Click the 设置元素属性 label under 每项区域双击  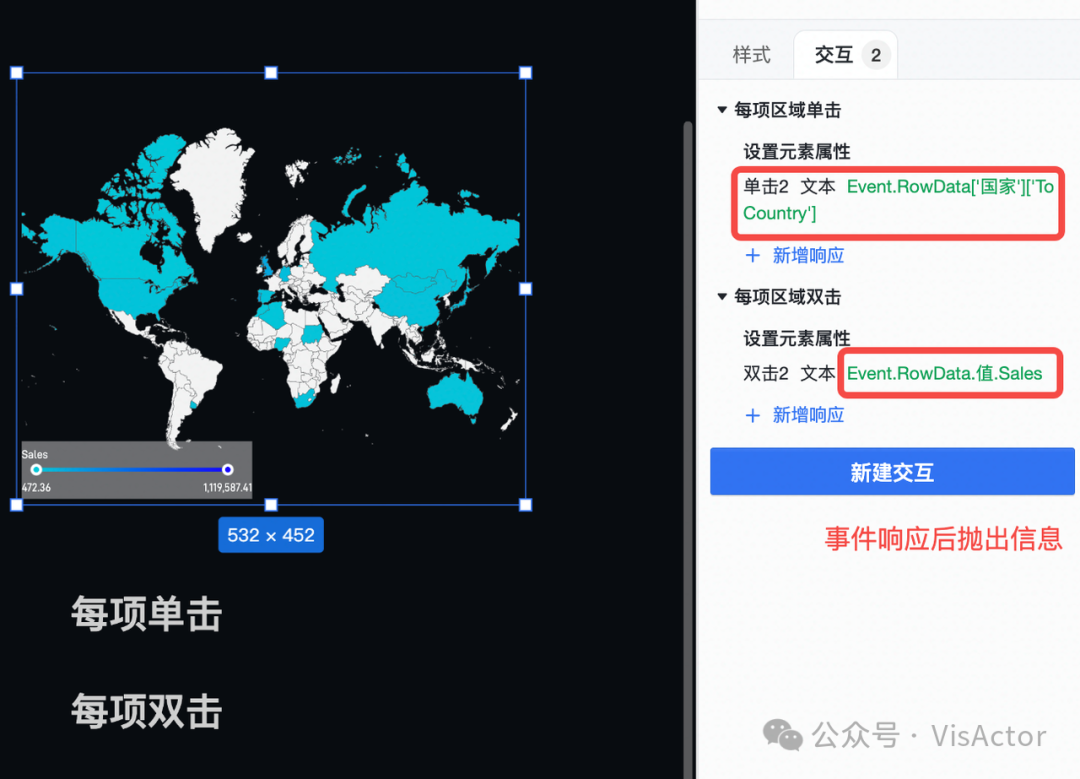pos(797,338)
